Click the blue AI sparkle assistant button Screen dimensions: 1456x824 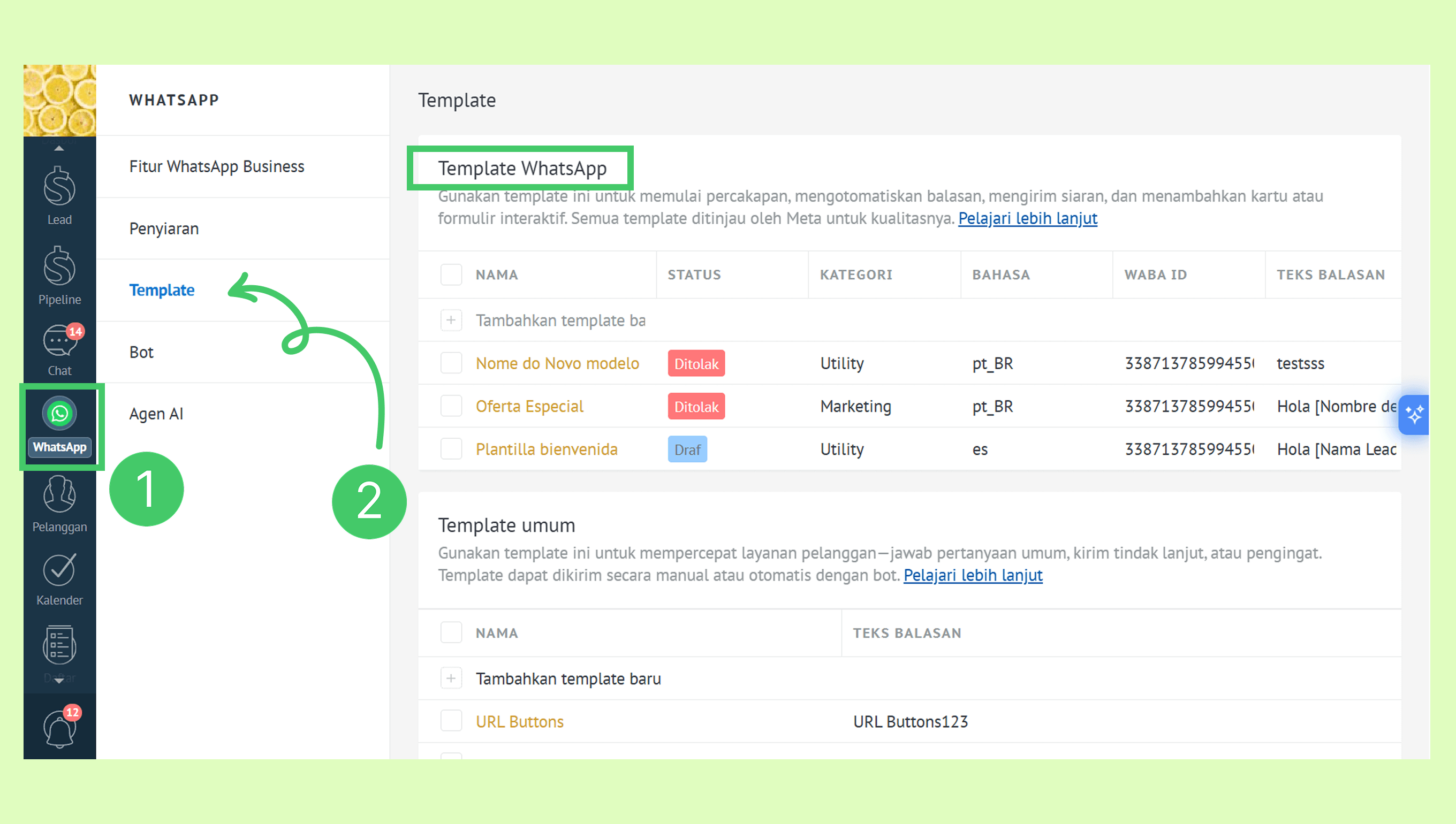pos(1414,414)
